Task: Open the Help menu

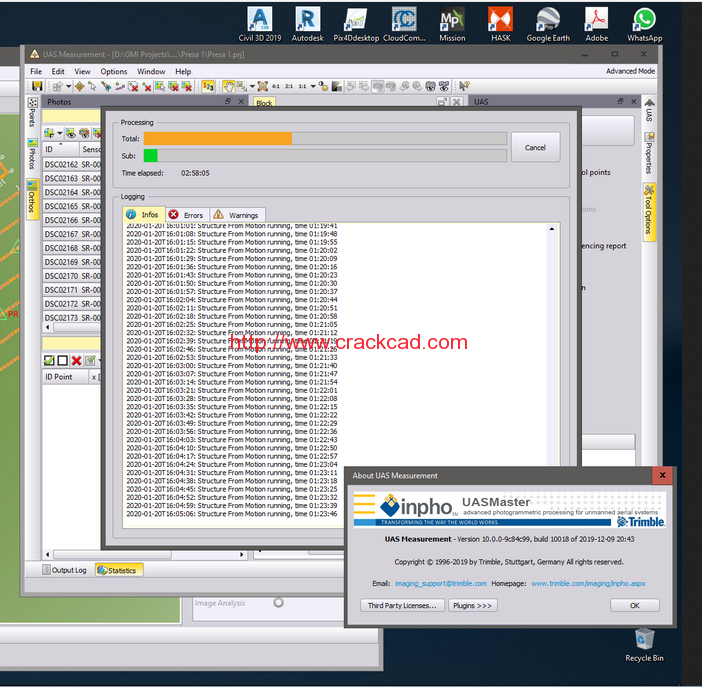Action: [x=183, y=72]
